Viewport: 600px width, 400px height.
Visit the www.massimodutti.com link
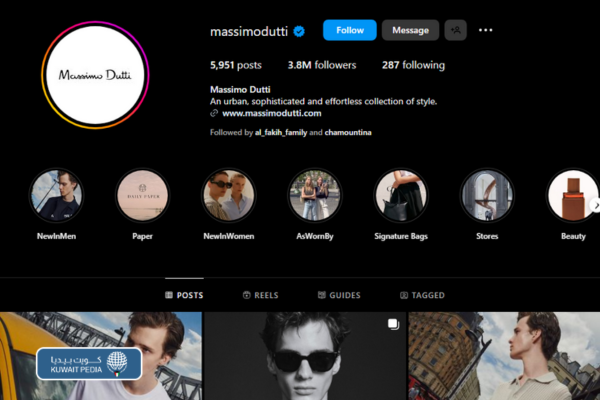[x=272, y=113]
